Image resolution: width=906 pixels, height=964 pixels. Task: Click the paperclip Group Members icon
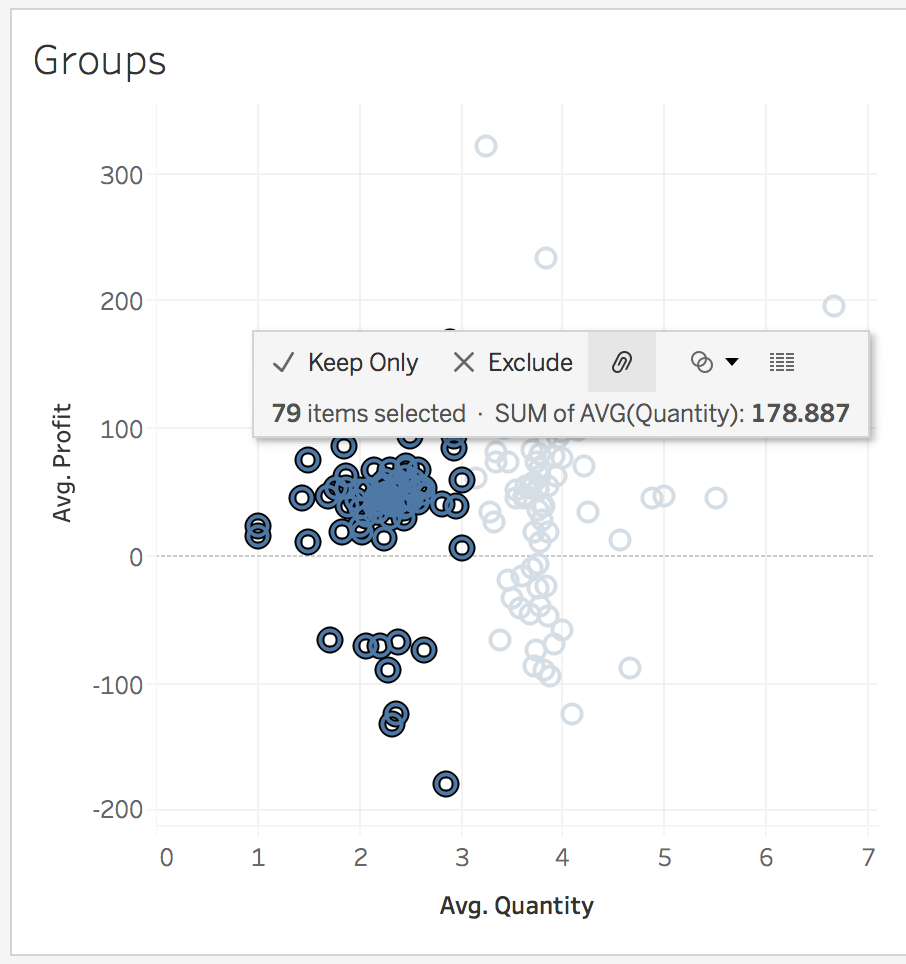pos(621,362)
